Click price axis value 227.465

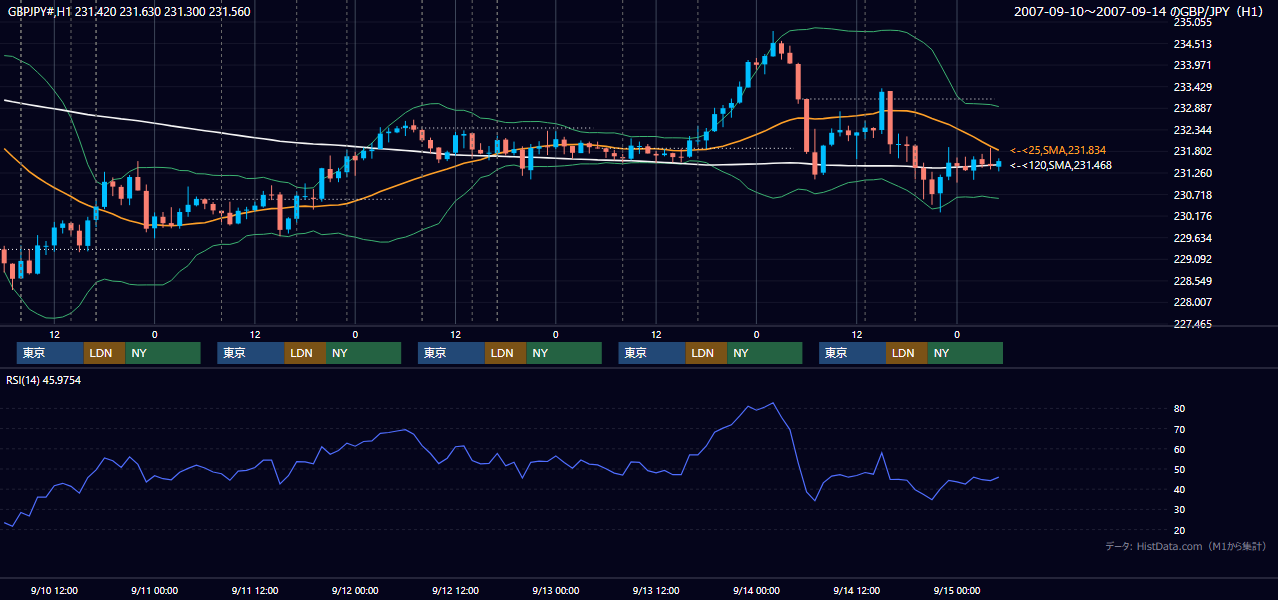point(1192,324)
